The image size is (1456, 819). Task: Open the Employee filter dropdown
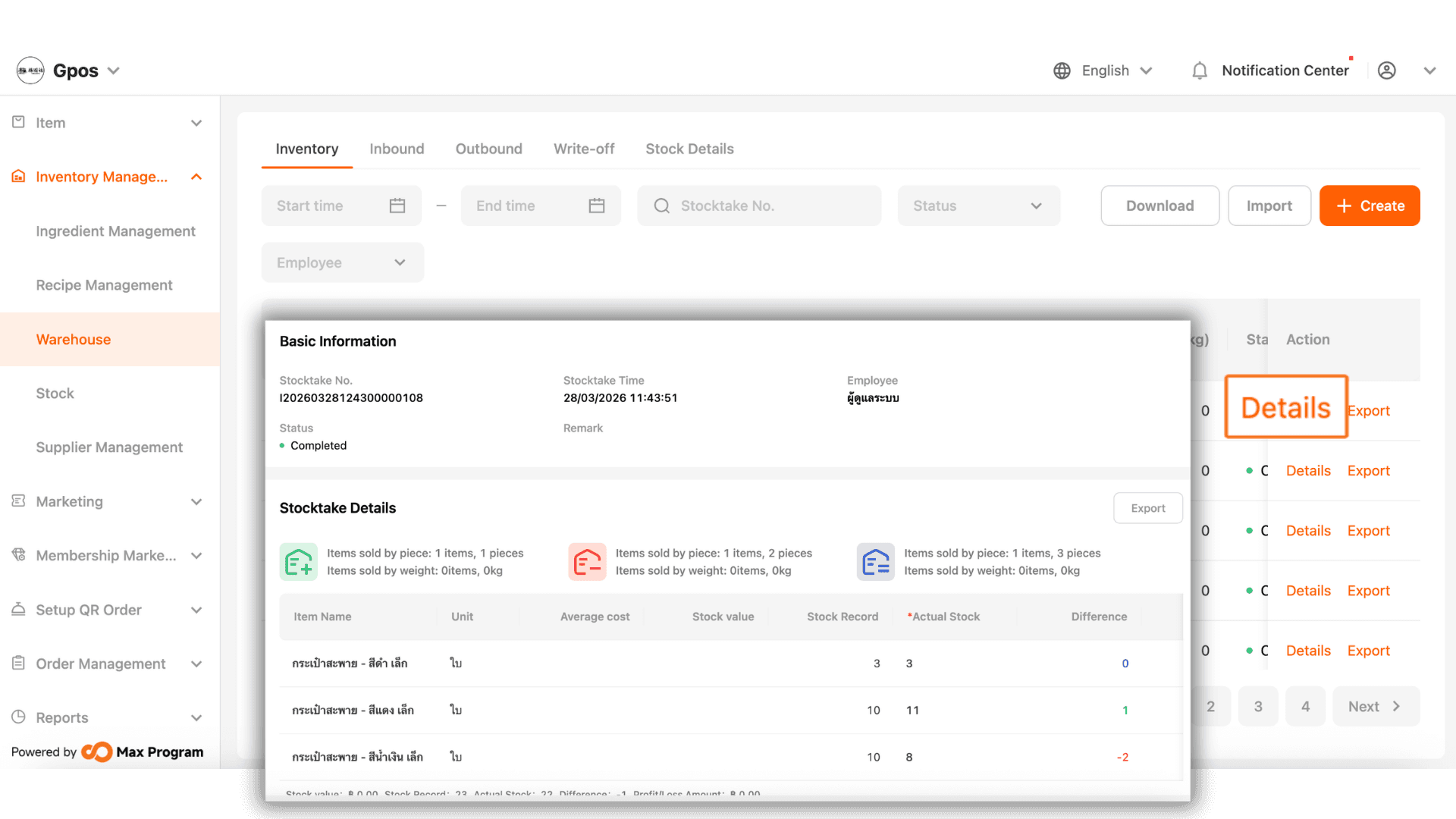342,262
